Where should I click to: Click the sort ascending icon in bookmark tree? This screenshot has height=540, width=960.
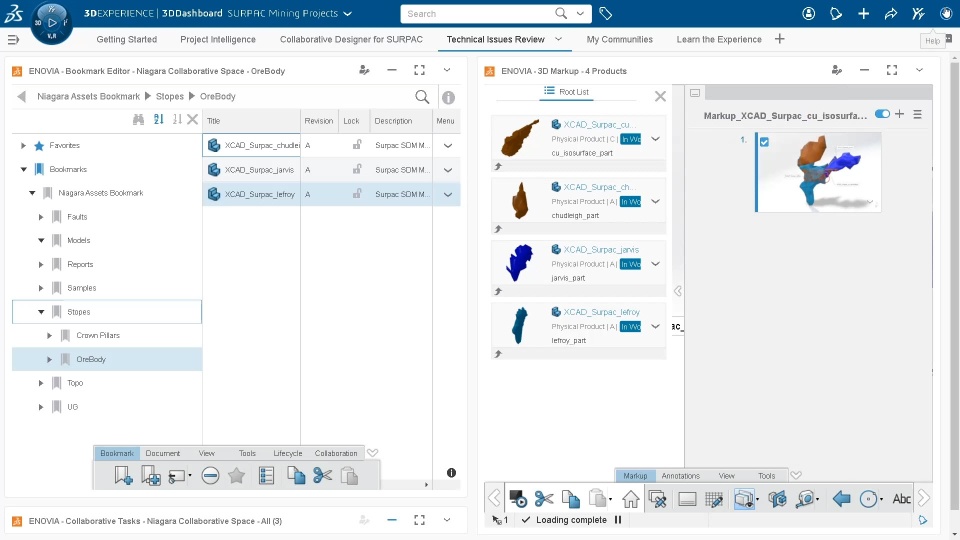point(159,119)
